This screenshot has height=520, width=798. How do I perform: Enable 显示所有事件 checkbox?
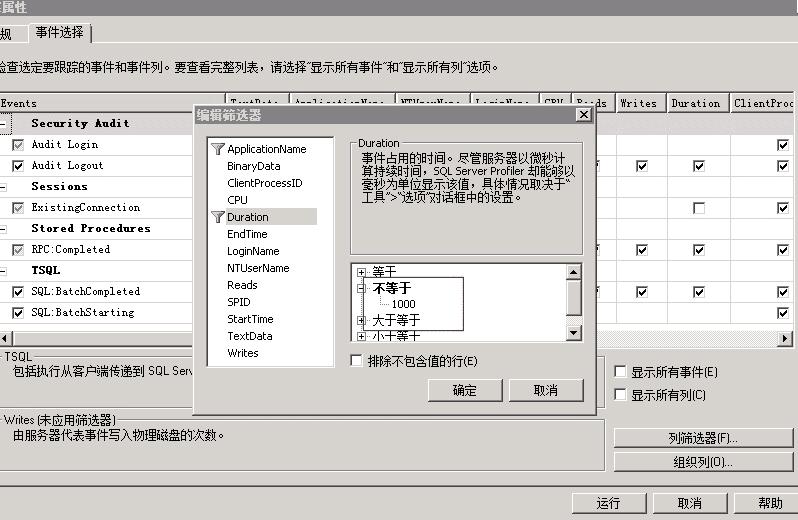point(620,371)
